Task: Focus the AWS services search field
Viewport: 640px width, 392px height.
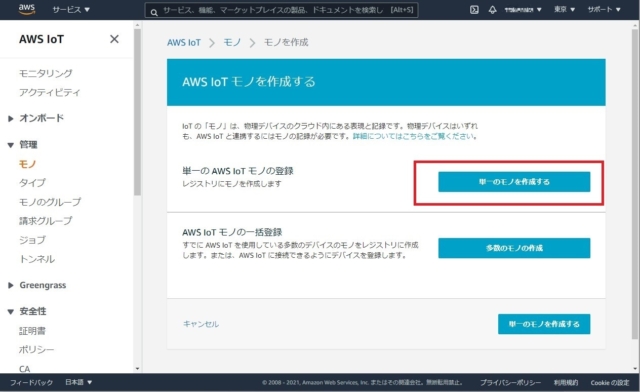Action: tap(282, 10)
